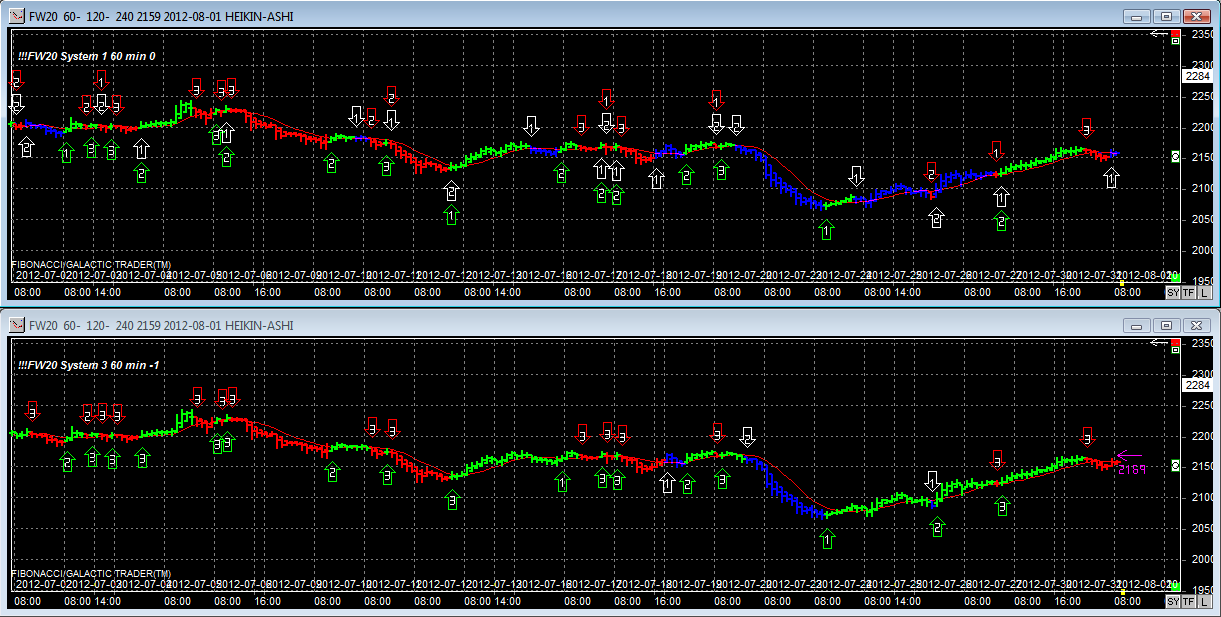Click green square at bottom of top chart scale
Viewport: 1221px width, 617px height.
click(x=1176, y=277)
